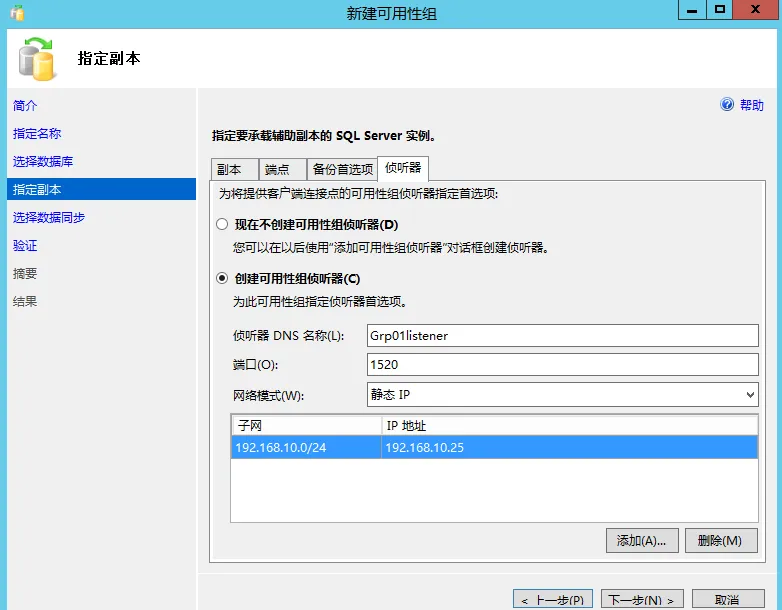The width and height of the screenshot is (782, 610).
Task: Click the 删除(M) button
Action: (721, 541)
